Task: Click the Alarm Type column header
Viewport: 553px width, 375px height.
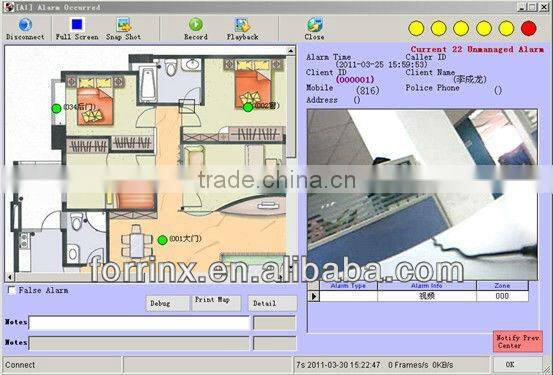Action: coord(348,285)
